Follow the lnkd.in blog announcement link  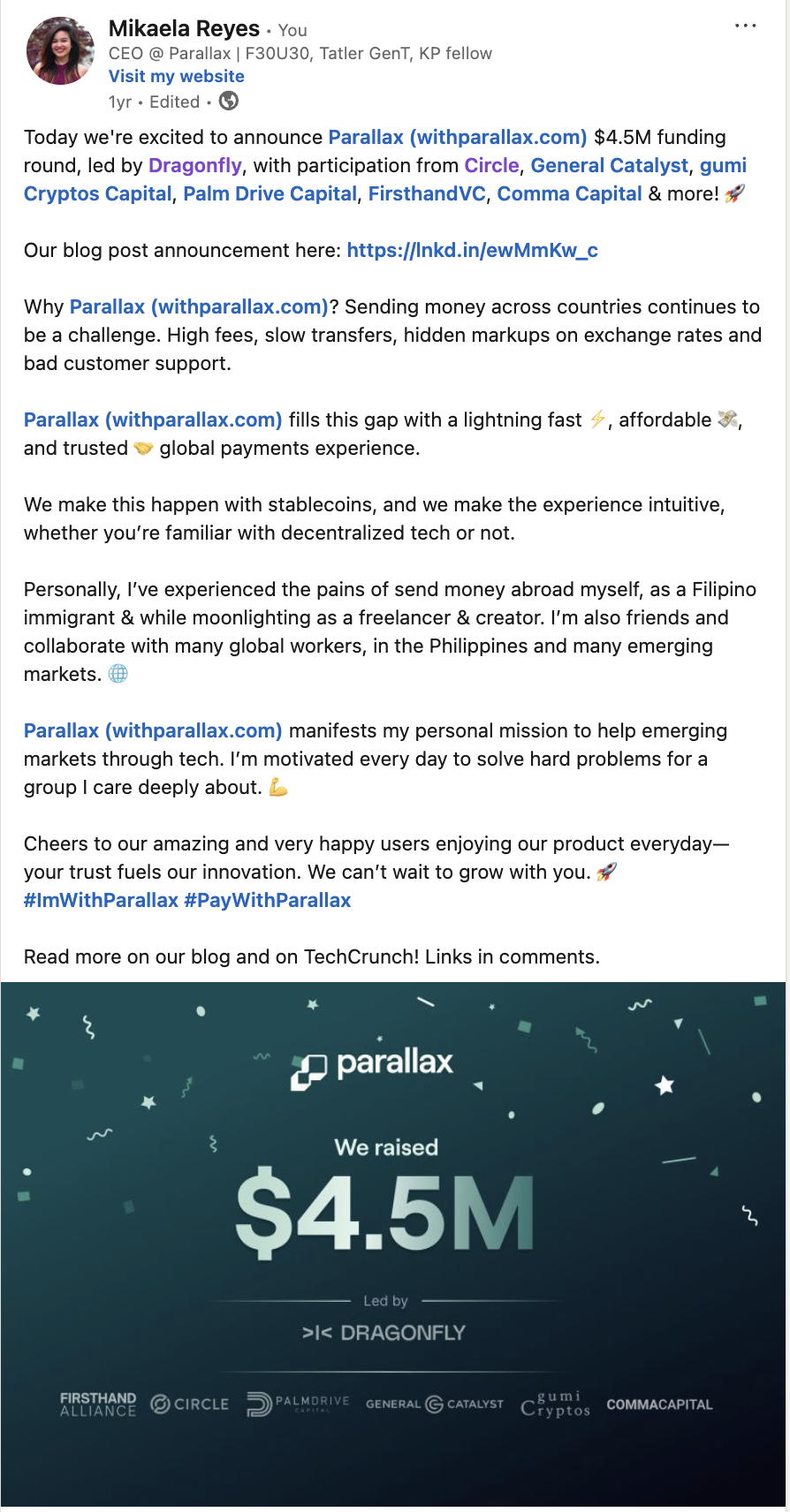click(x=474, y=250)
